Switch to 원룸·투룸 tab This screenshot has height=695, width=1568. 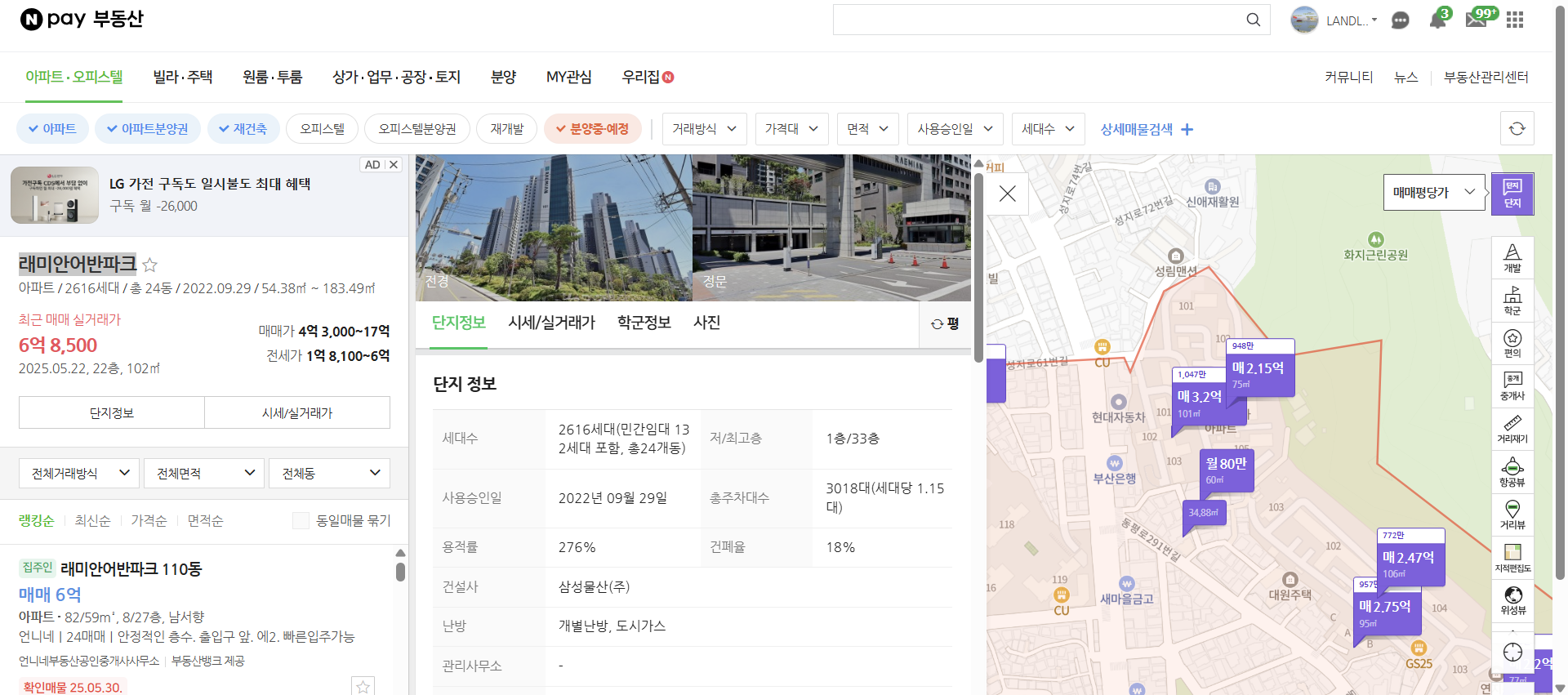coord(273,77)
